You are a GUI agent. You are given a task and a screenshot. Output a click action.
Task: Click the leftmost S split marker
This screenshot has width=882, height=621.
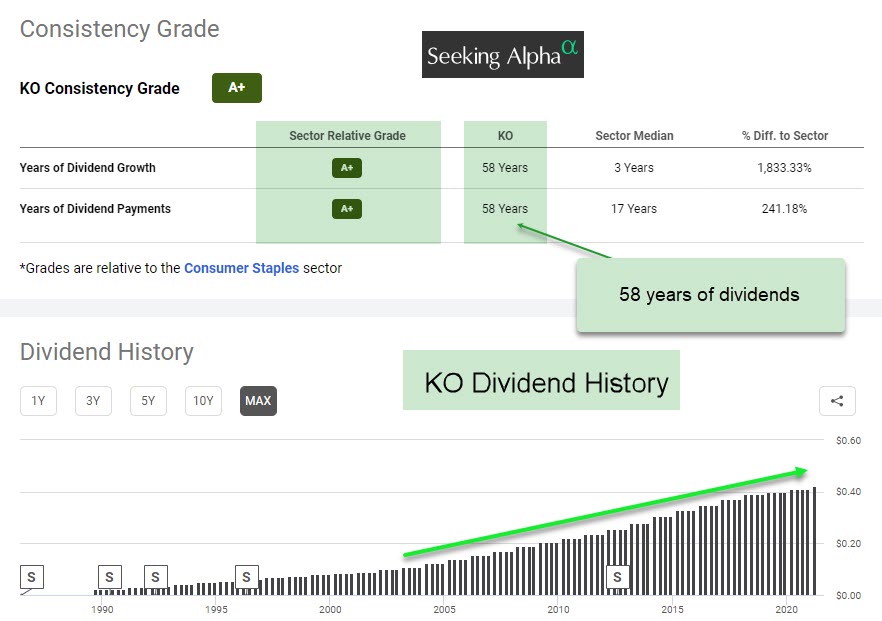[x=31, y=577]
